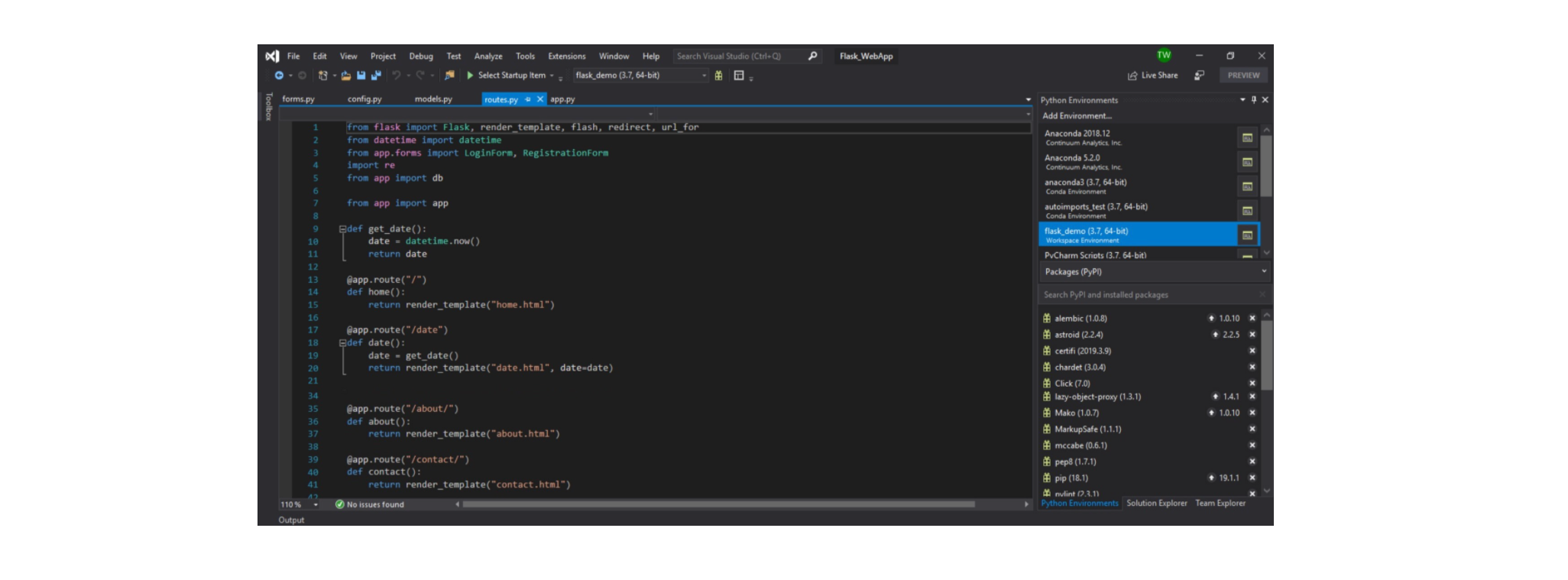
Task: Switch to the models.py tab
Action: (433, 99)
